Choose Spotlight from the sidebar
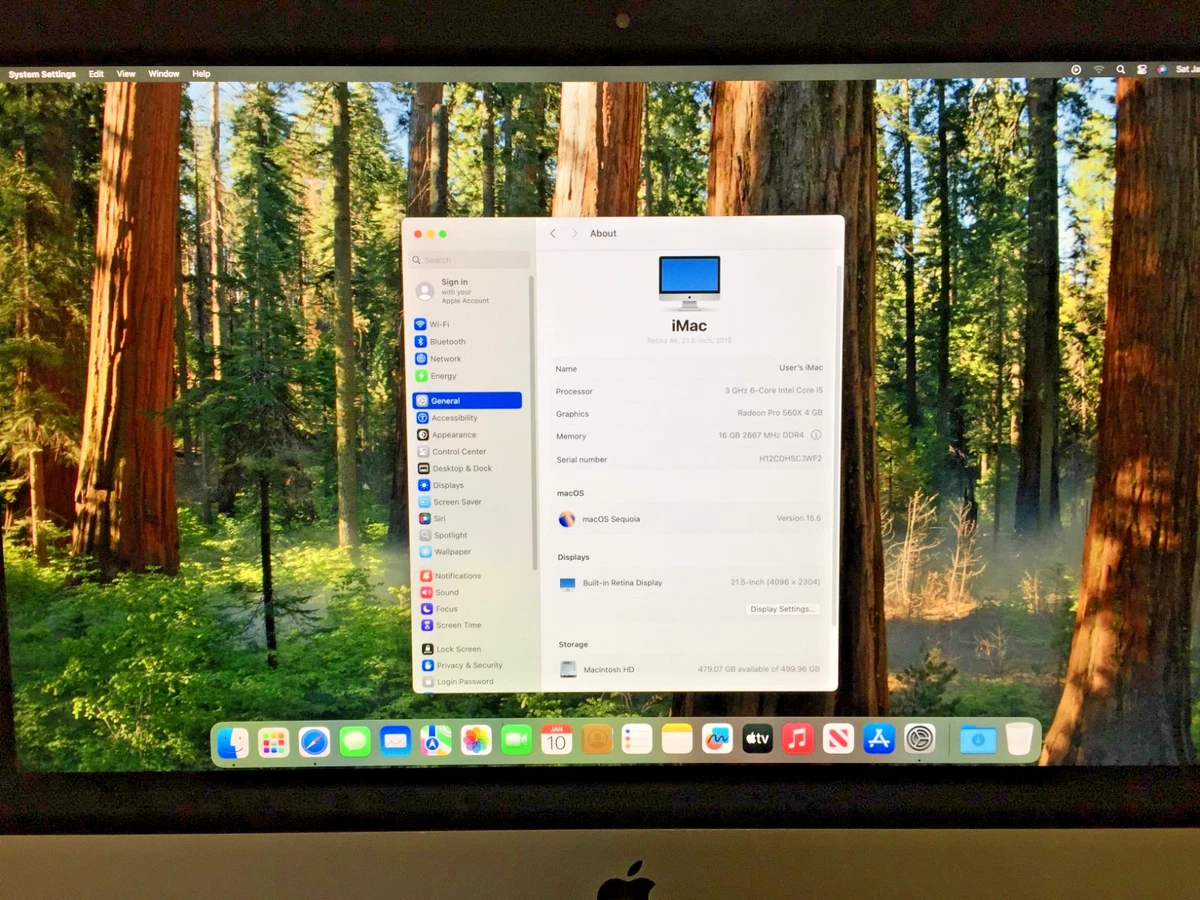1200x900 pixels. (445, 535)
